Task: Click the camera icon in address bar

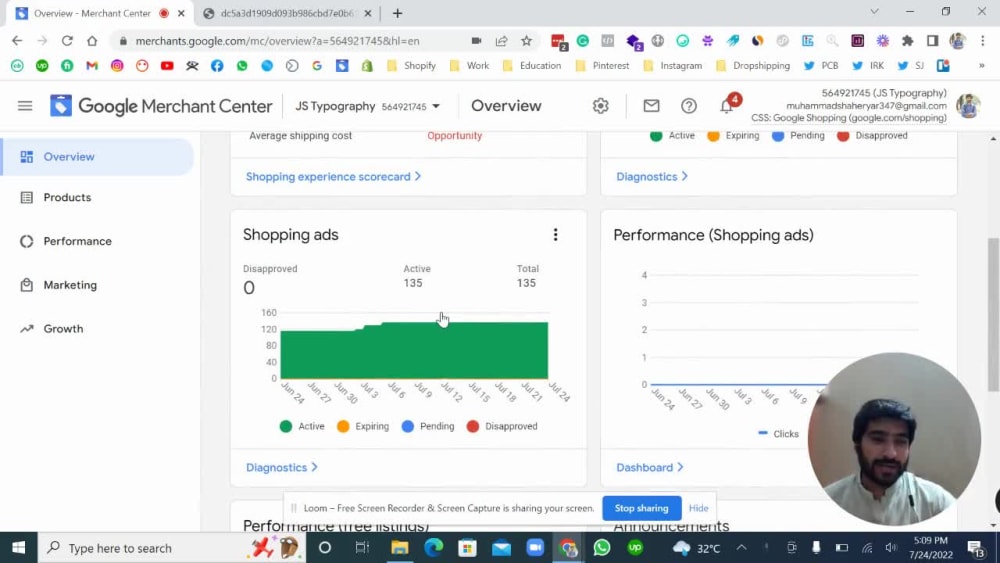Action: click(x=476, y=41)
